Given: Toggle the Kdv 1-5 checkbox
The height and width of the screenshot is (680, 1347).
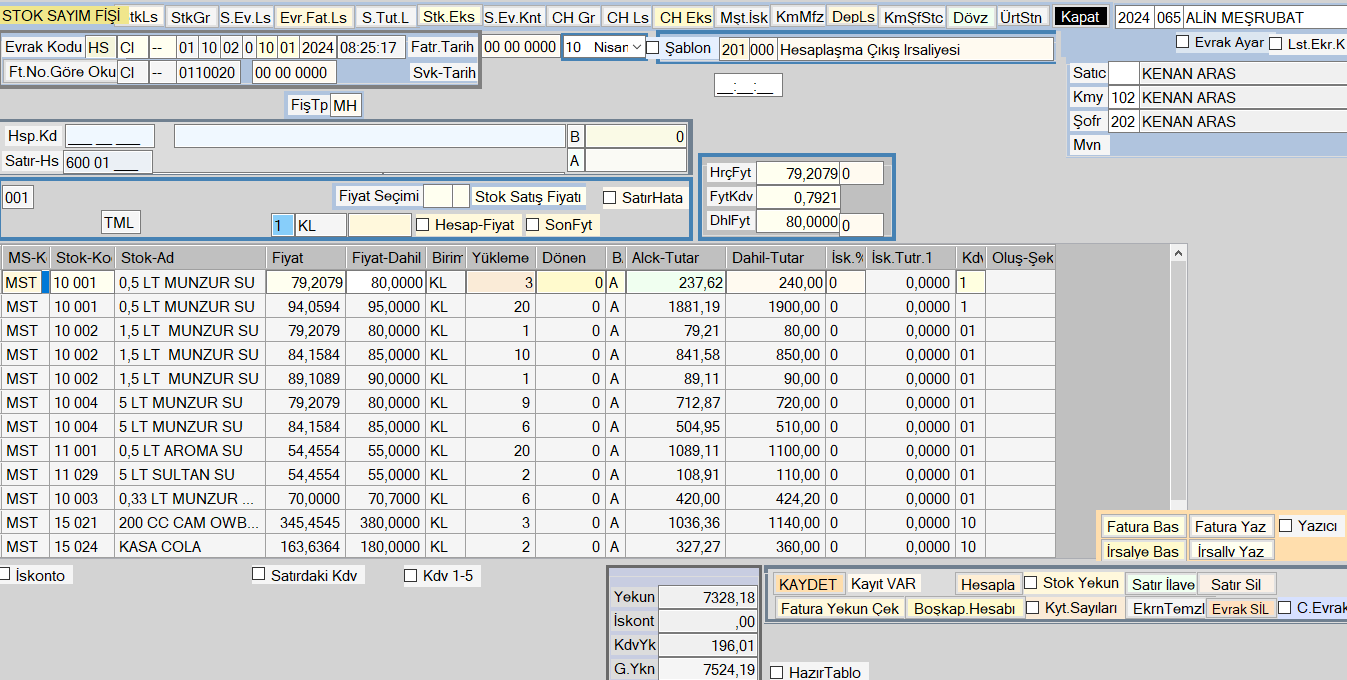Looking at the screenshot, I should tap(410, 575).
